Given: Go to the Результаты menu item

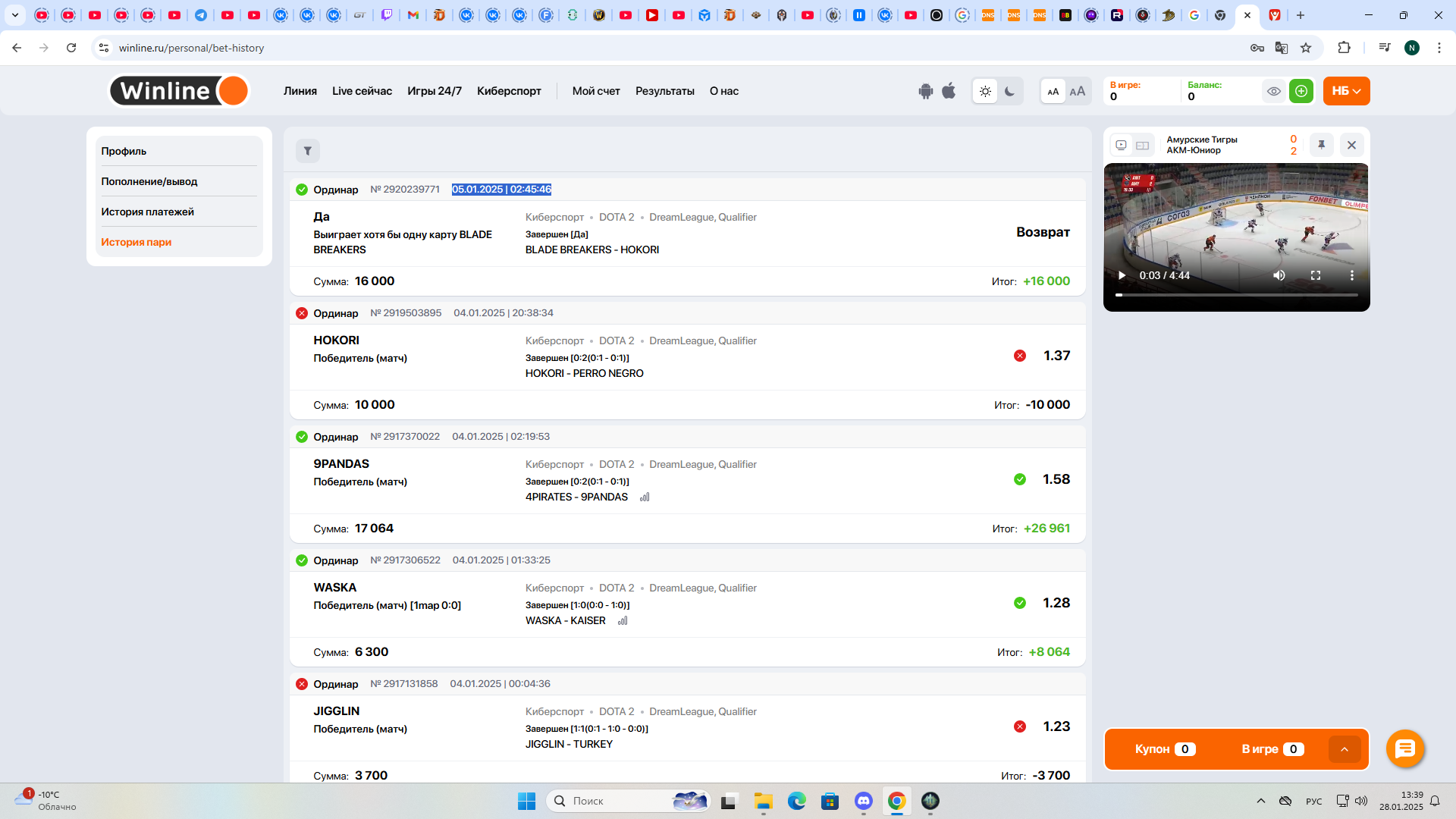Looking at the screenshot, I should (x=664, y=91).
